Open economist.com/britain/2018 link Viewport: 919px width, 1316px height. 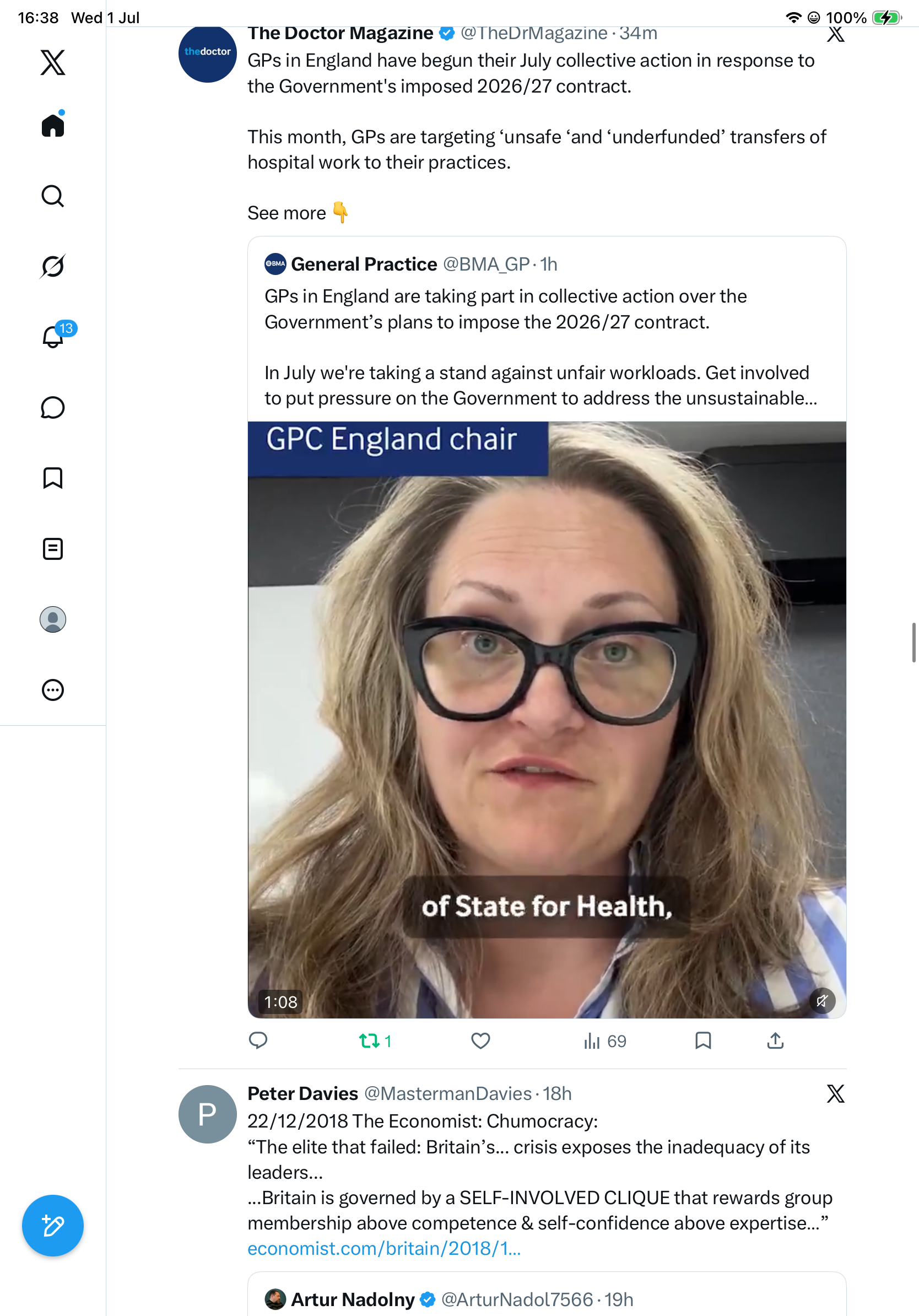385,1248
